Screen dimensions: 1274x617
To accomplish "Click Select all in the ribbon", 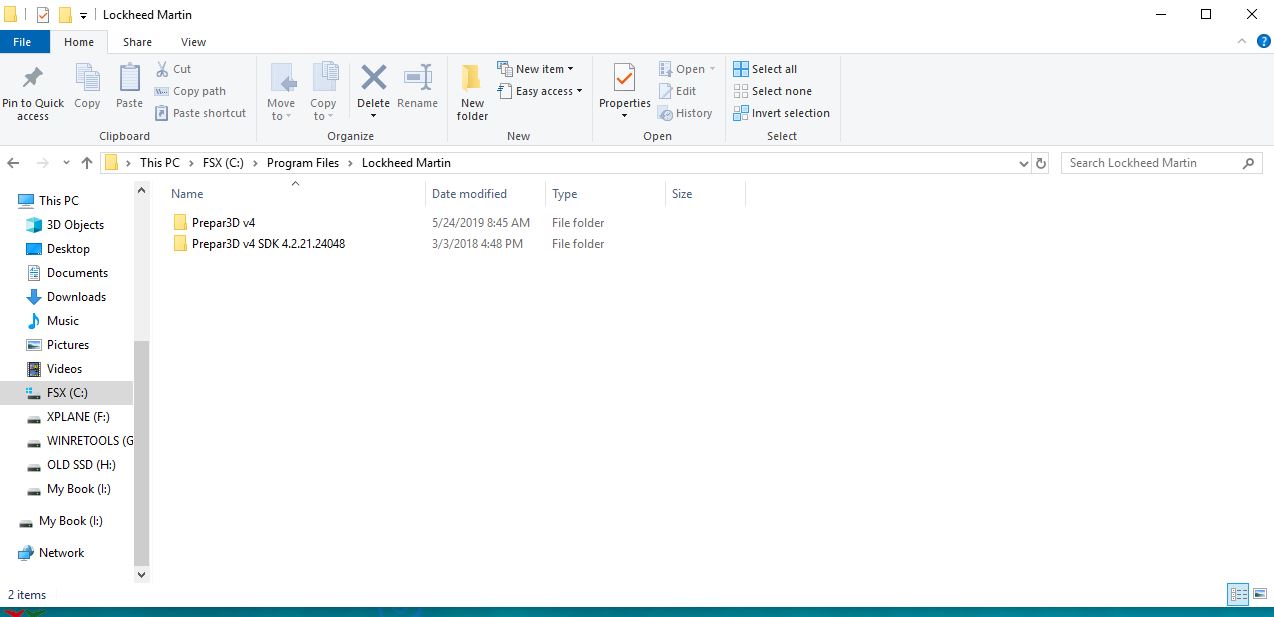I will [x=765, y=69].
